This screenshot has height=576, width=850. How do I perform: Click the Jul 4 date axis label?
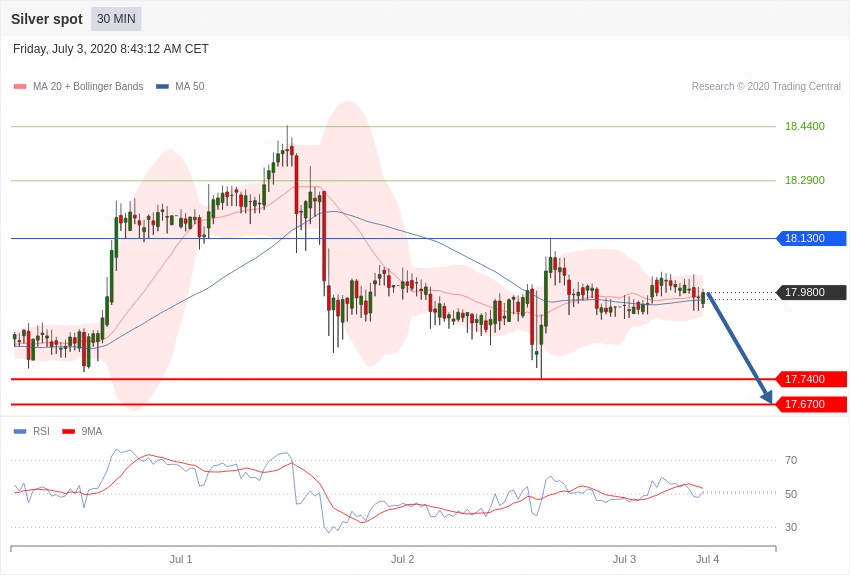(x=707, y=559)
